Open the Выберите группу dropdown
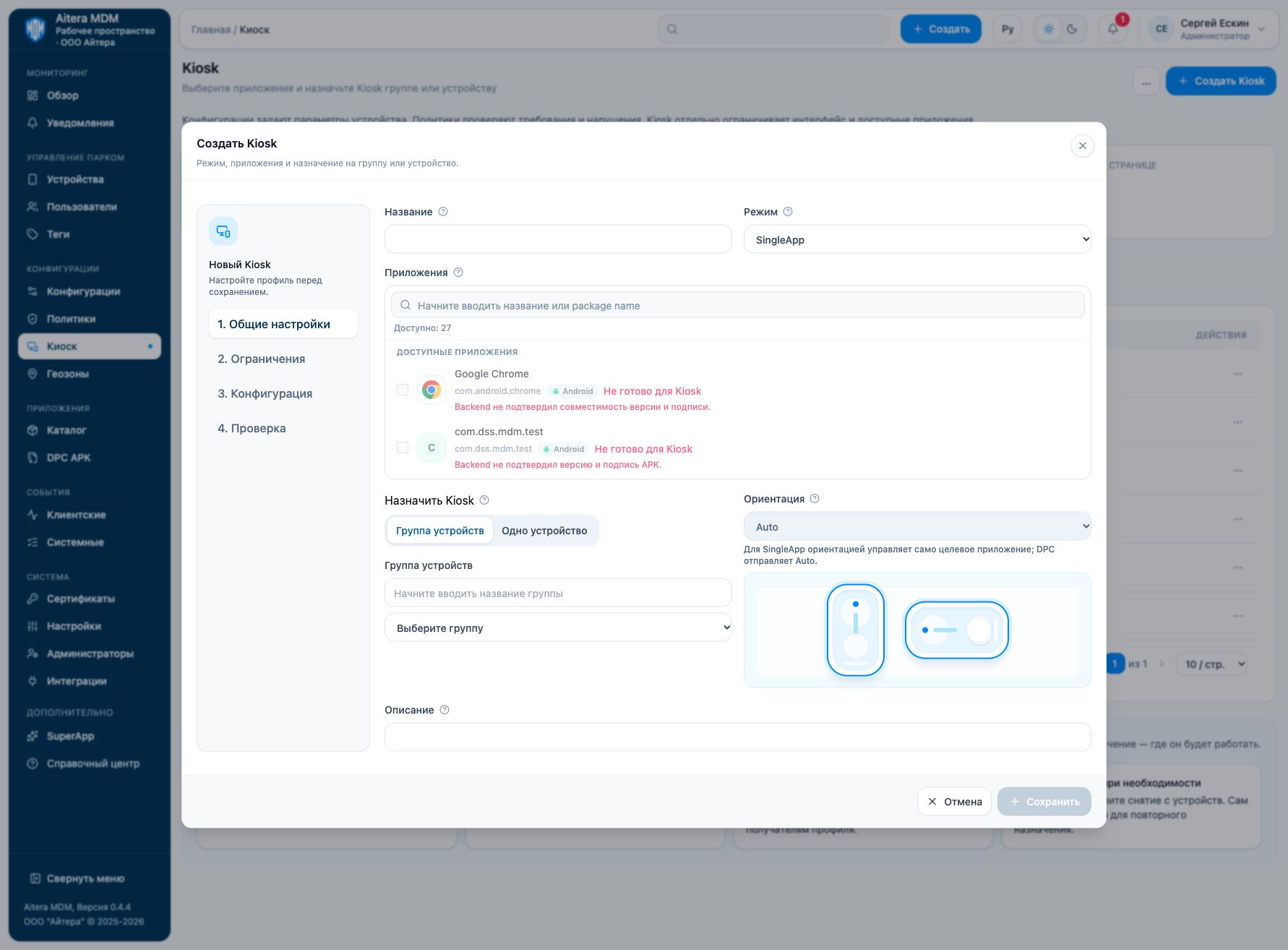This screenshot has height=950, width=1288. [558, 628]
